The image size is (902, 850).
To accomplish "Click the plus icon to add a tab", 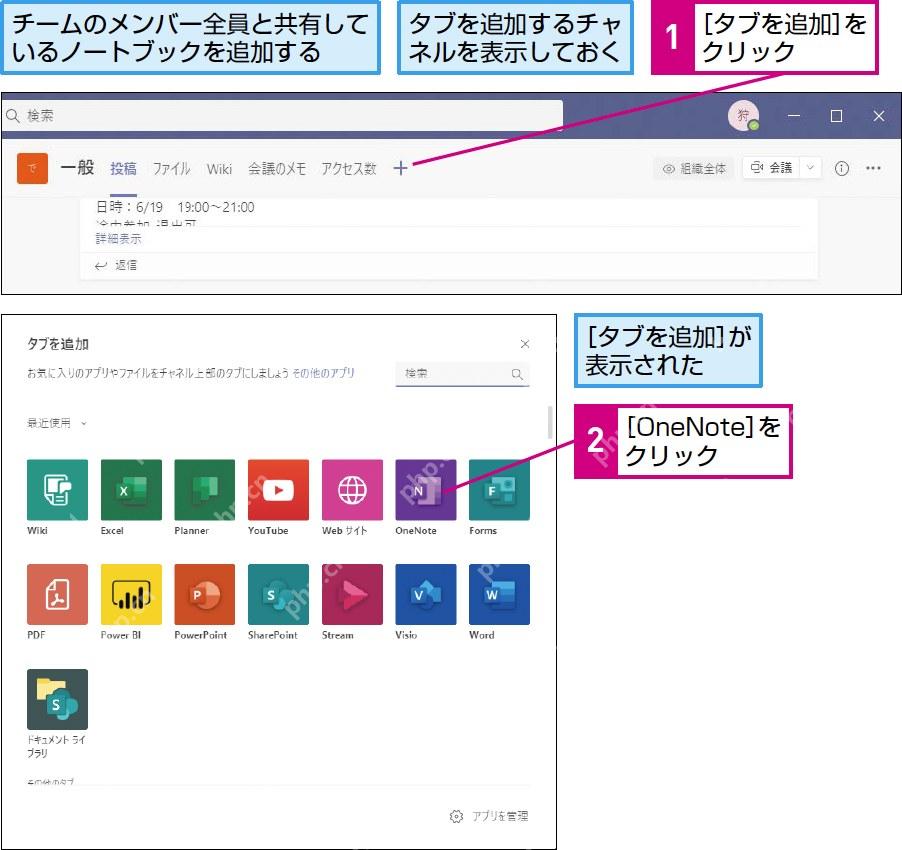I will (400, 168).
